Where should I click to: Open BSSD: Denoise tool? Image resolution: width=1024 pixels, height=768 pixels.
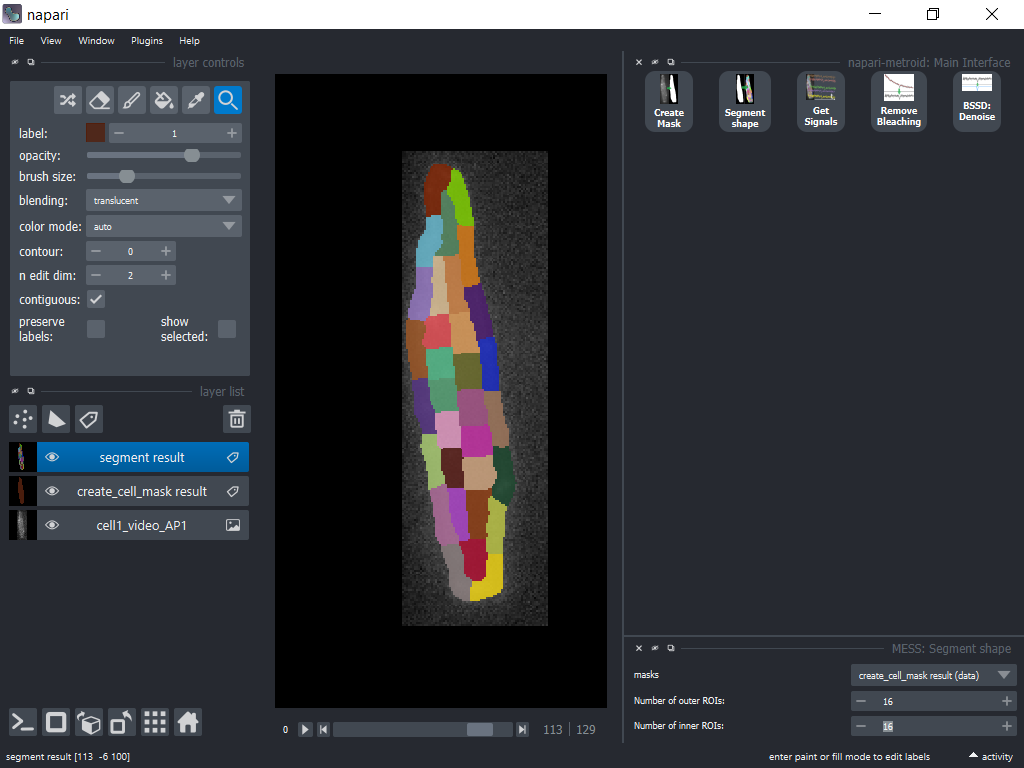click(x=976, y=101)
